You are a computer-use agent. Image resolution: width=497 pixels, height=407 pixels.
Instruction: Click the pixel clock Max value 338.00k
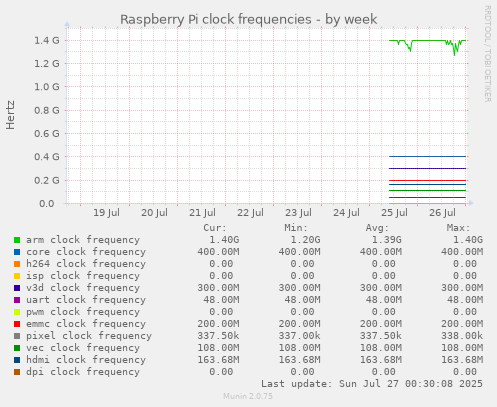(462, 336)
